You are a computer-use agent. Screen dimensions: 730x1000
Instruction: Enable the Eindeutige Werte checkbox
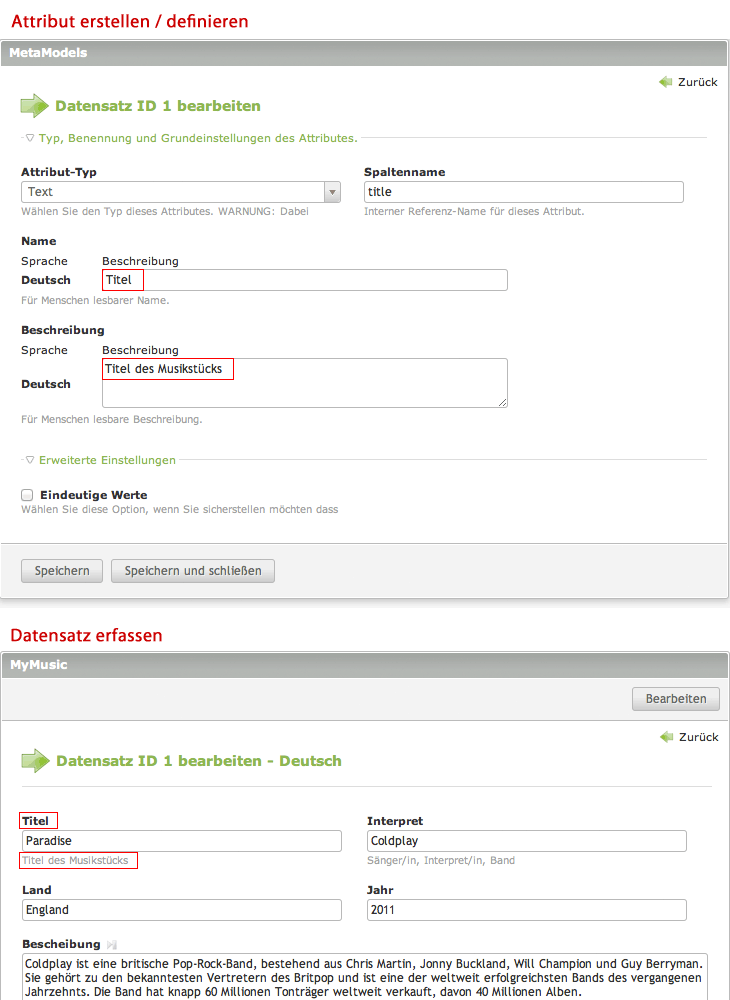pyautogui.click(x=28, y=495)
